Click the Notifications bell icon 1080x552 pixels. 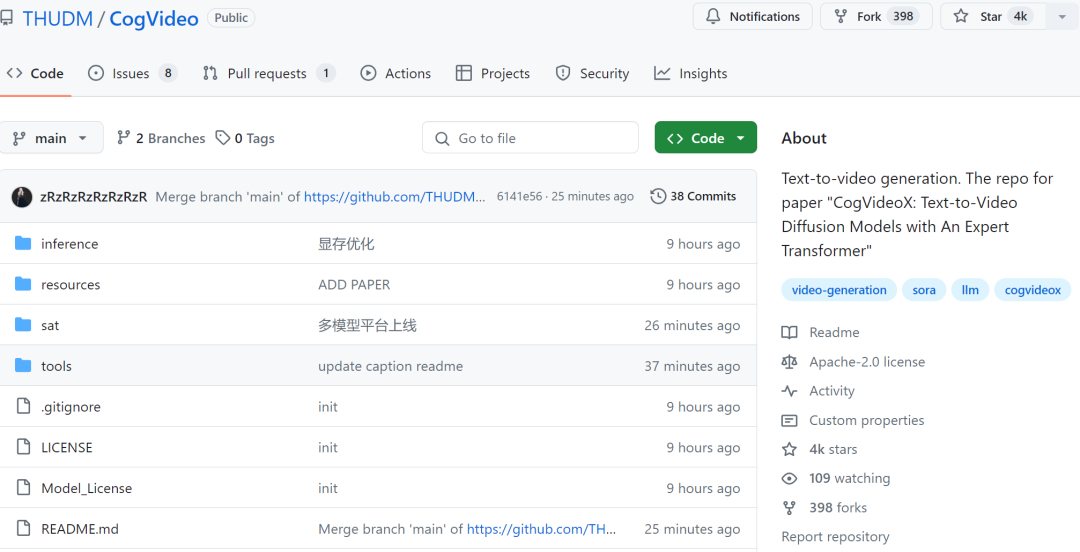(713, 17)
